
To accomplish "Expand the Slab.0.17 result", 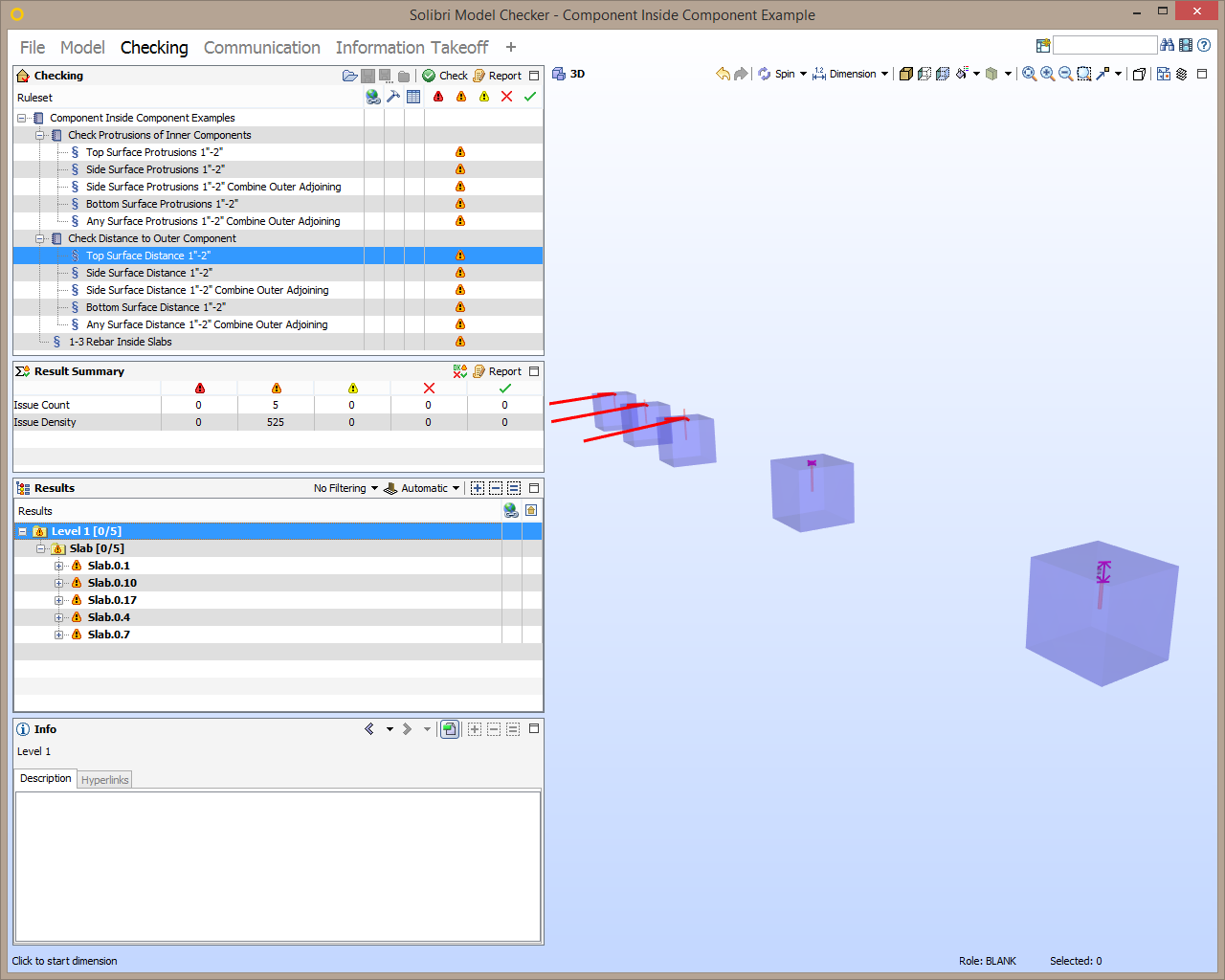I will click(x=58, y=600).
